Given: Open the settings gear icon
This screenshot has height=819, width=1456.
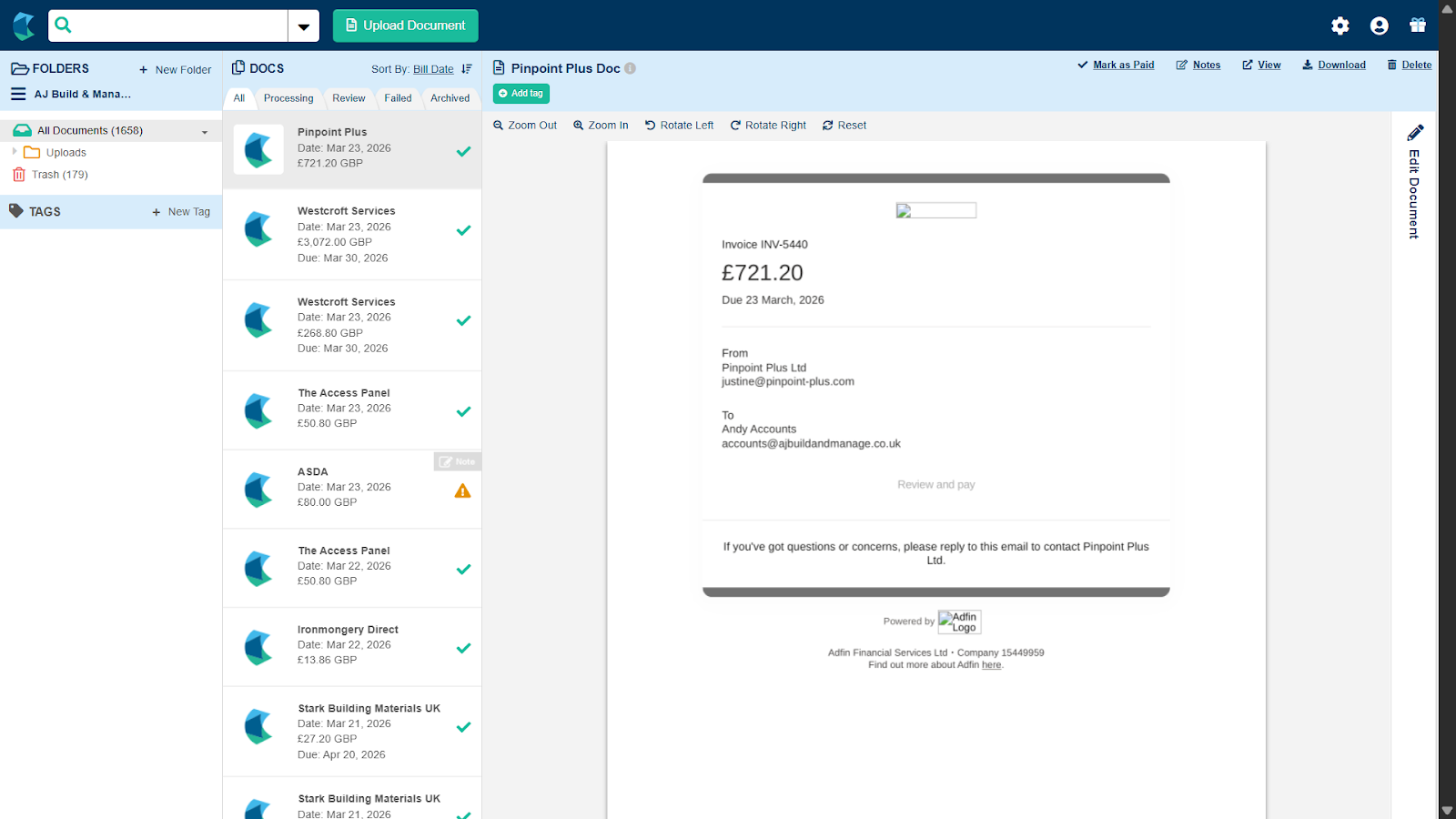Looking at the screenshot, I should (x=1340, y=25).
